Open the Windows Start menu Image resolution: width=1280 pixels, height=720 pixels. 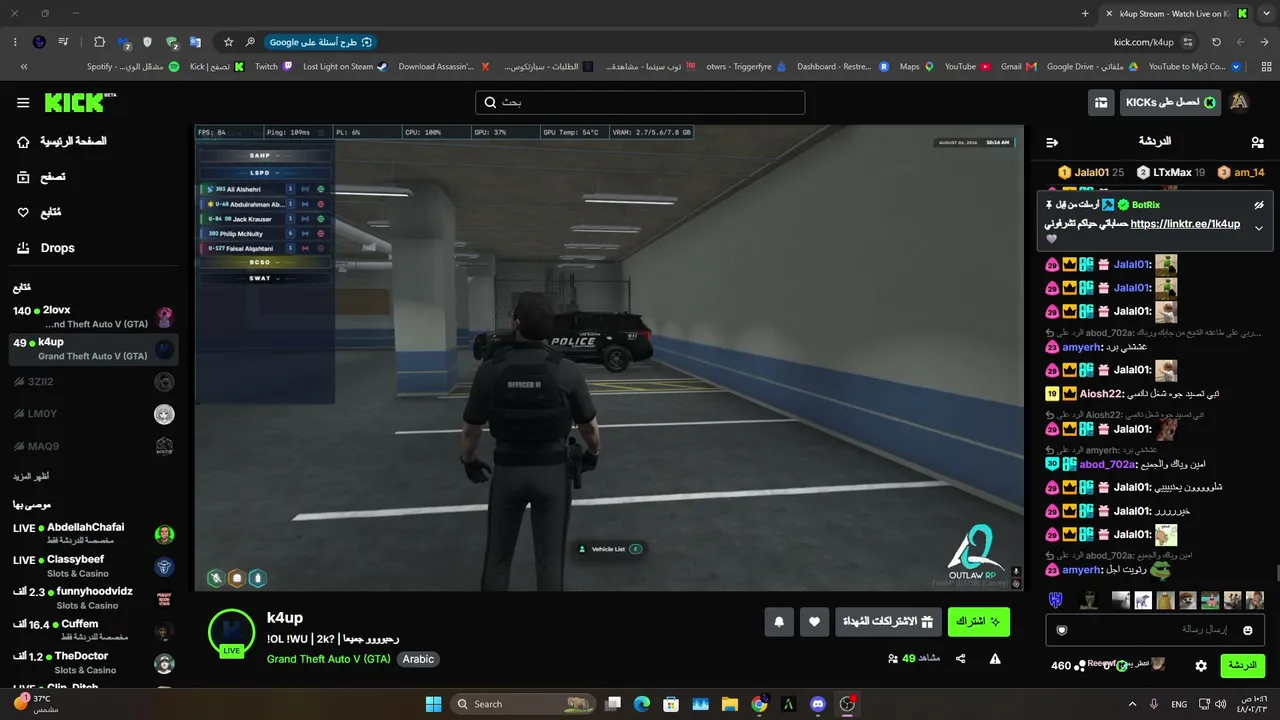pos(433,704)
